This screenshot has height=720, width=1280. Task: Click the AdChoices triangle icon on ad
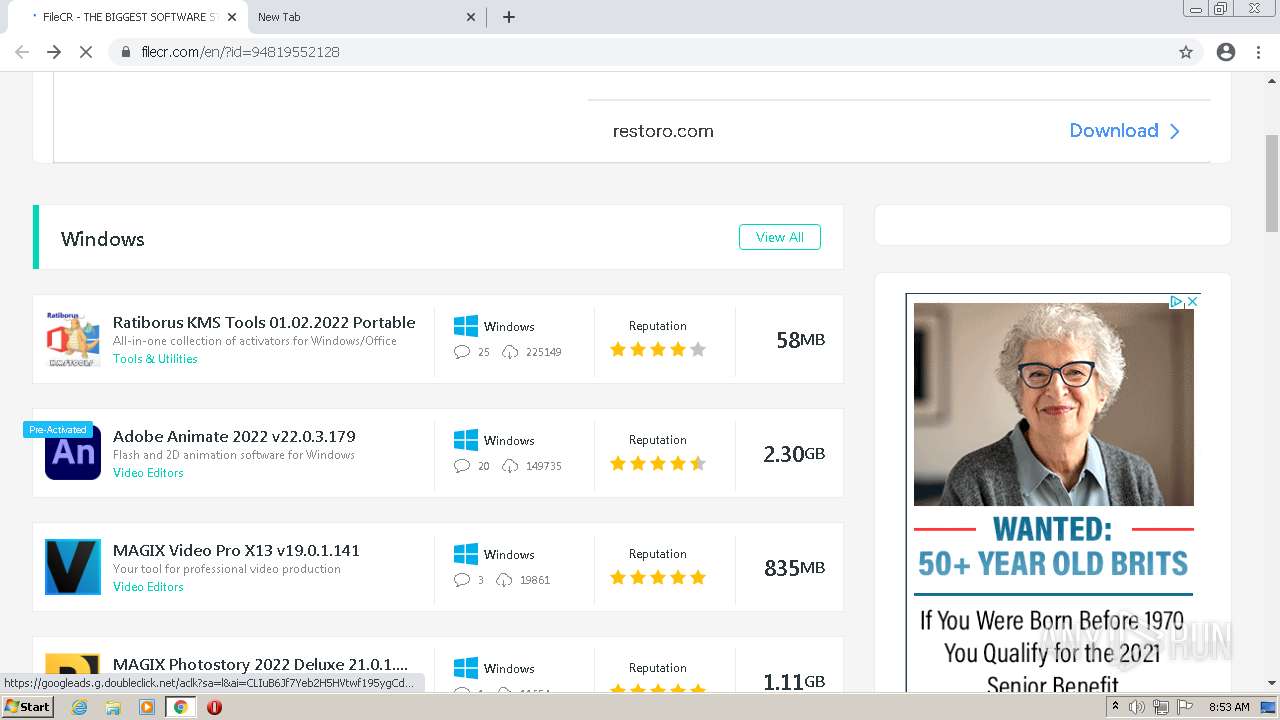pos(1177,301)
